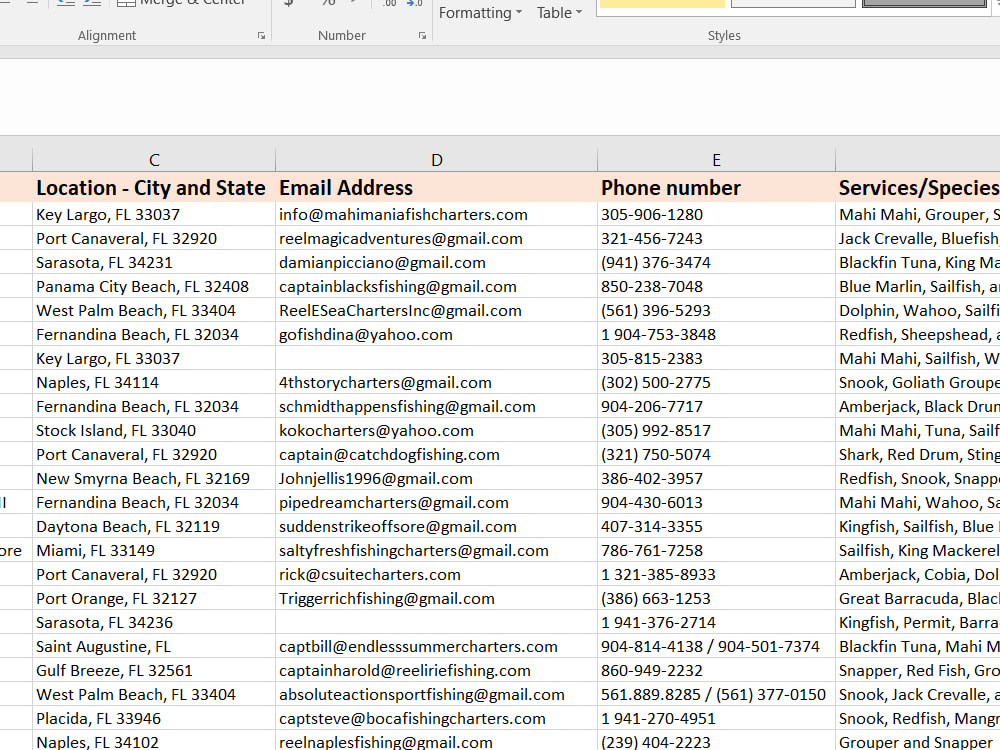1000x750 pixels.
Task: Click the 'Email Address' header cell
Action: 436,188
